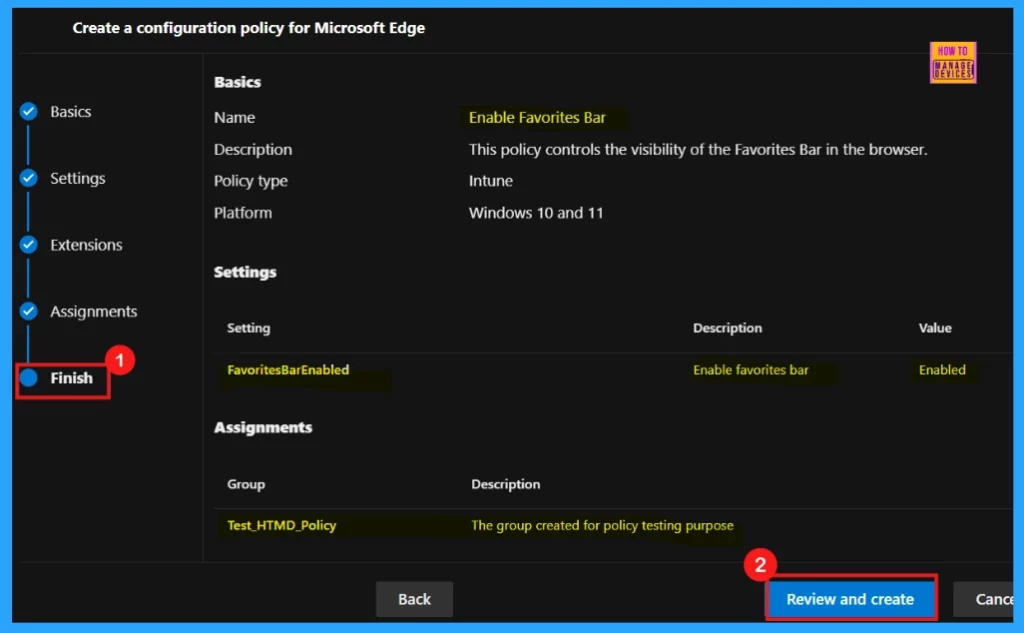1024x633 pixels.
Task: Click the Cancel button
Action: 986,599
